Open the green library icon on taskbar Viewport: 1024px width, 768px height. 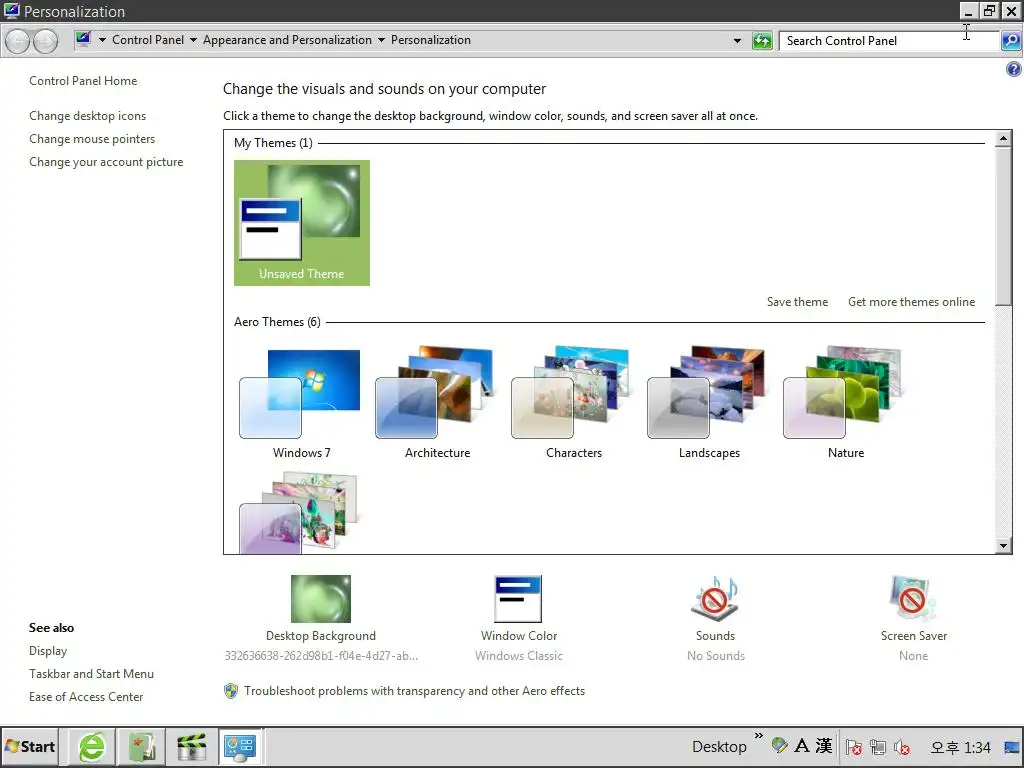click(x=142, y=746)
